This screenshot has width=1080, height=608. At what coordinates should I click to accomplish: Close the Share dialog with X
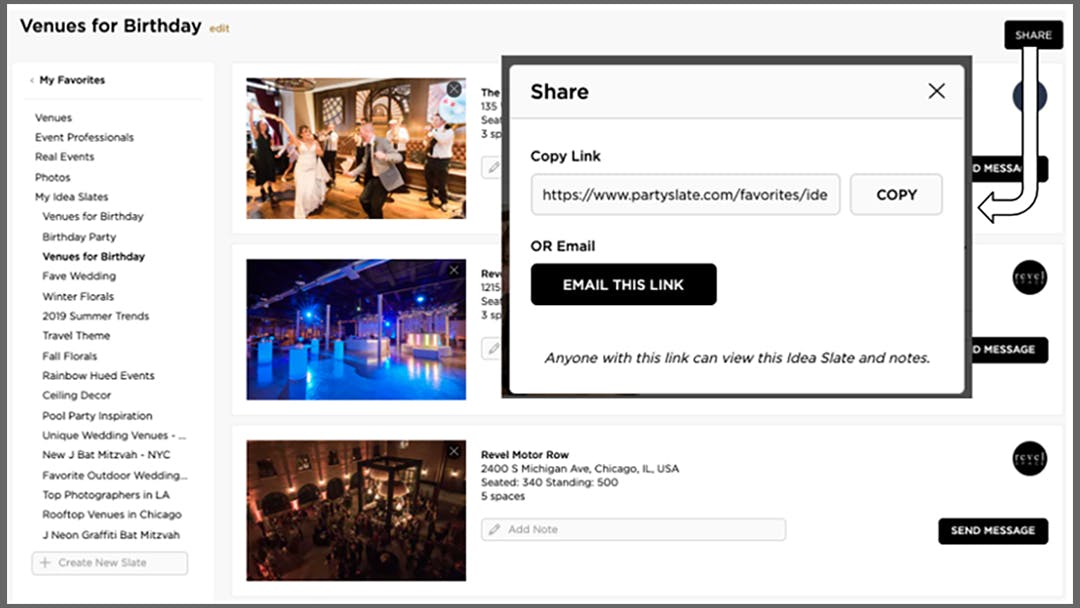[936, 91]
